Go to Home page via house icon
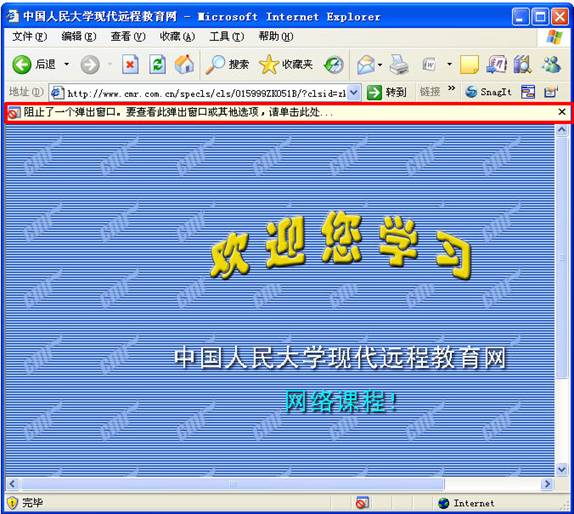The width and height of the screenshot is (574, 514). pyautogui.click(x=184, y=65)
